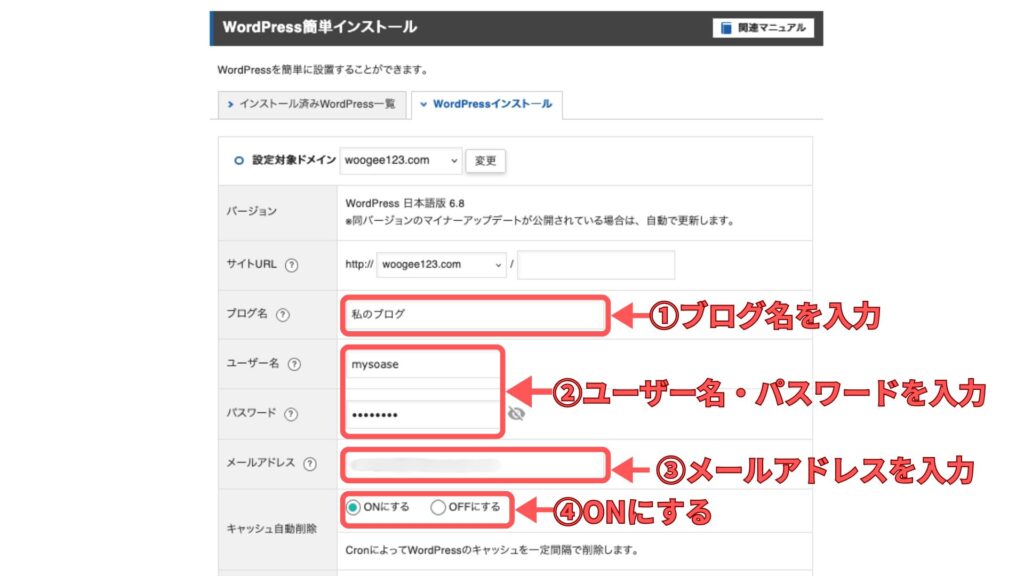1024x576 pixels.
Task: Click the ブログ名 input field
Action: (475, 315)
